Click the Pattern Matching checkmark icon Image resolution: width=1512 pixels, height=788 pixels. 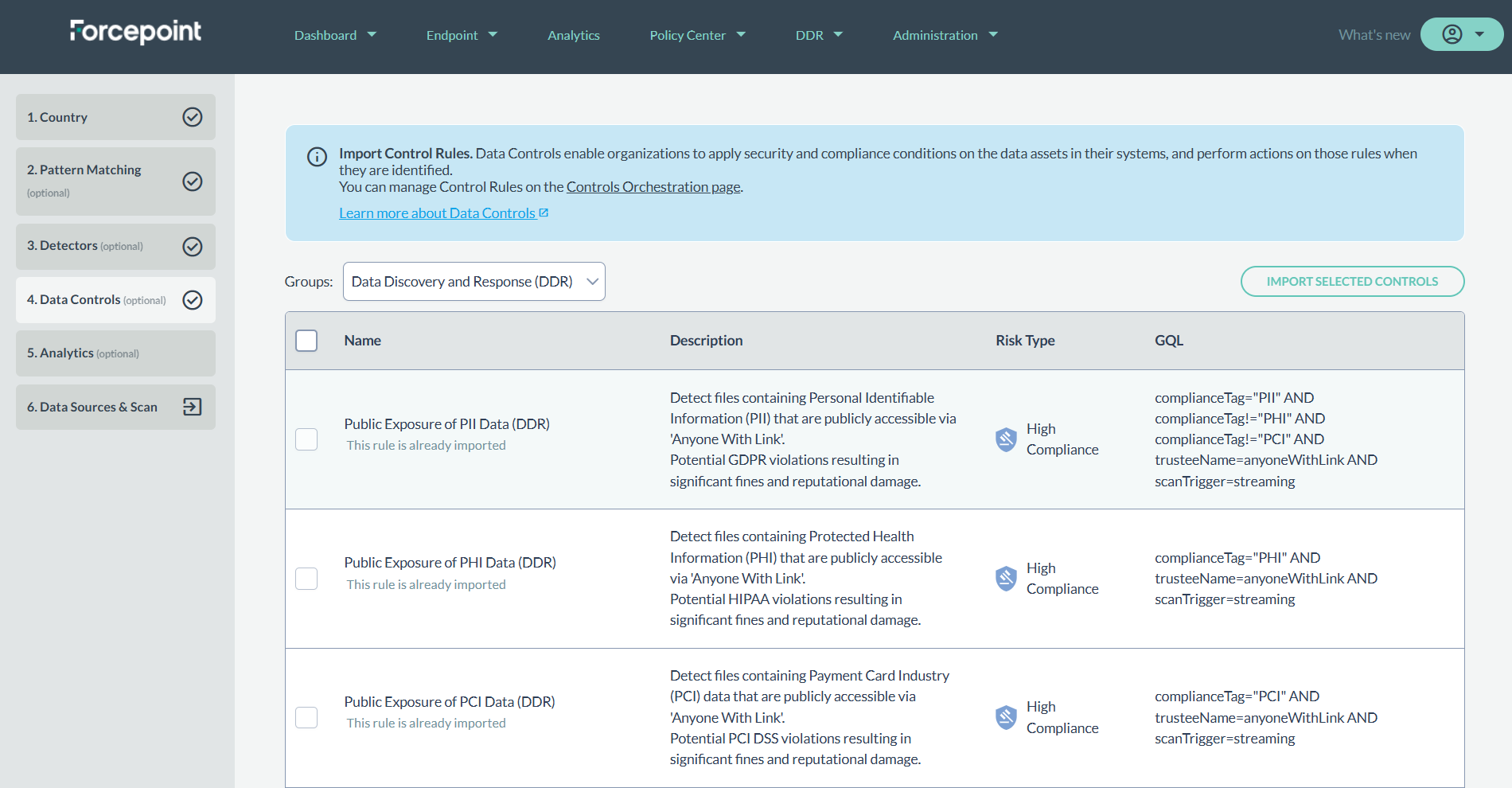point(193,181)
